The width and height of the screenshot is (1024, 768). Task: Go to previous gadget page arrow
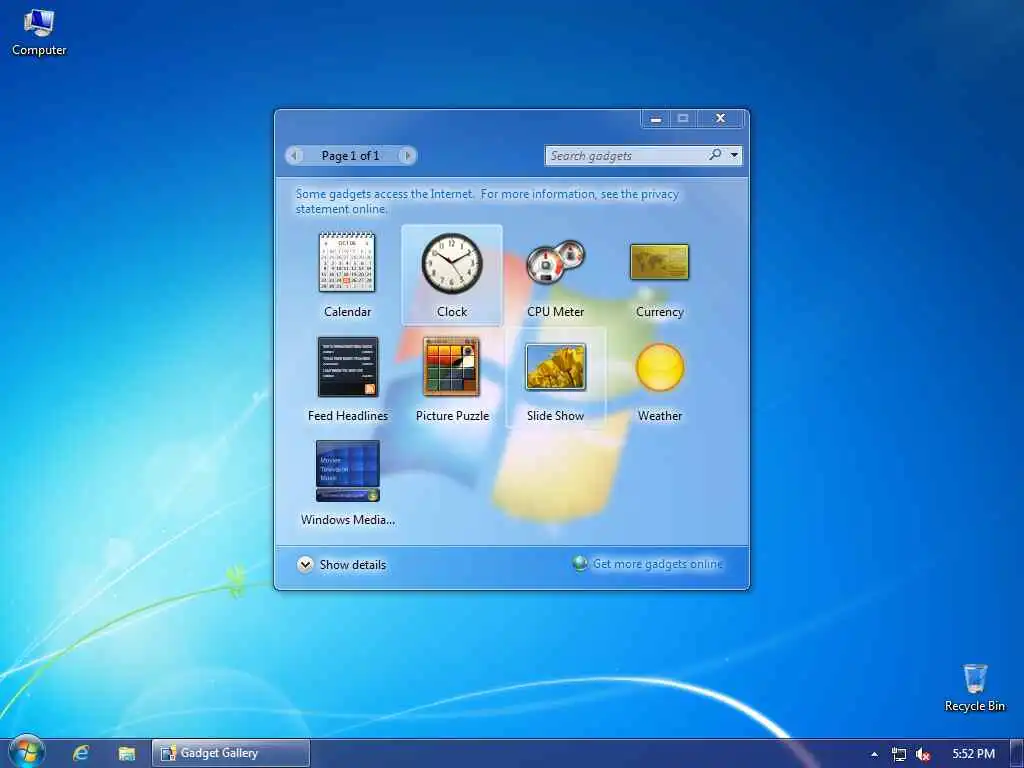click(x=294, y=155)
